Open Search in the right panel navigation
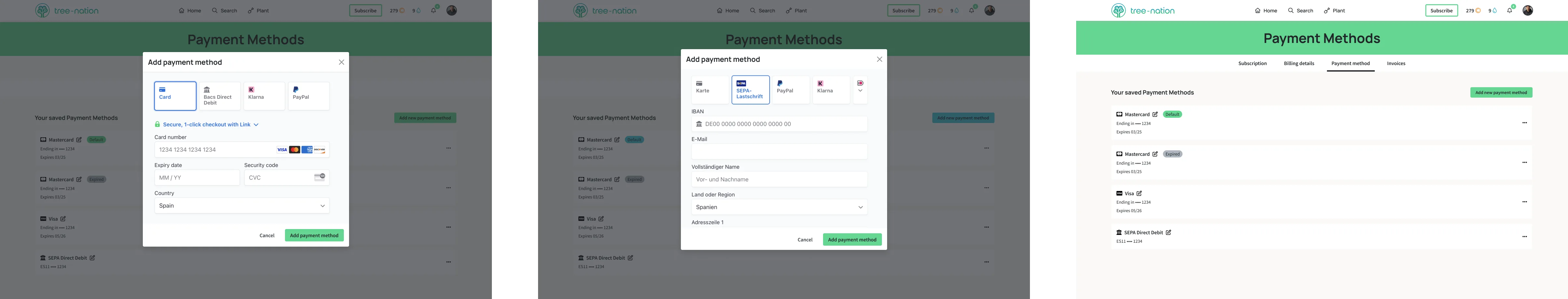This screenshot has height=299, width=1568. click(x=1300, y=10)
